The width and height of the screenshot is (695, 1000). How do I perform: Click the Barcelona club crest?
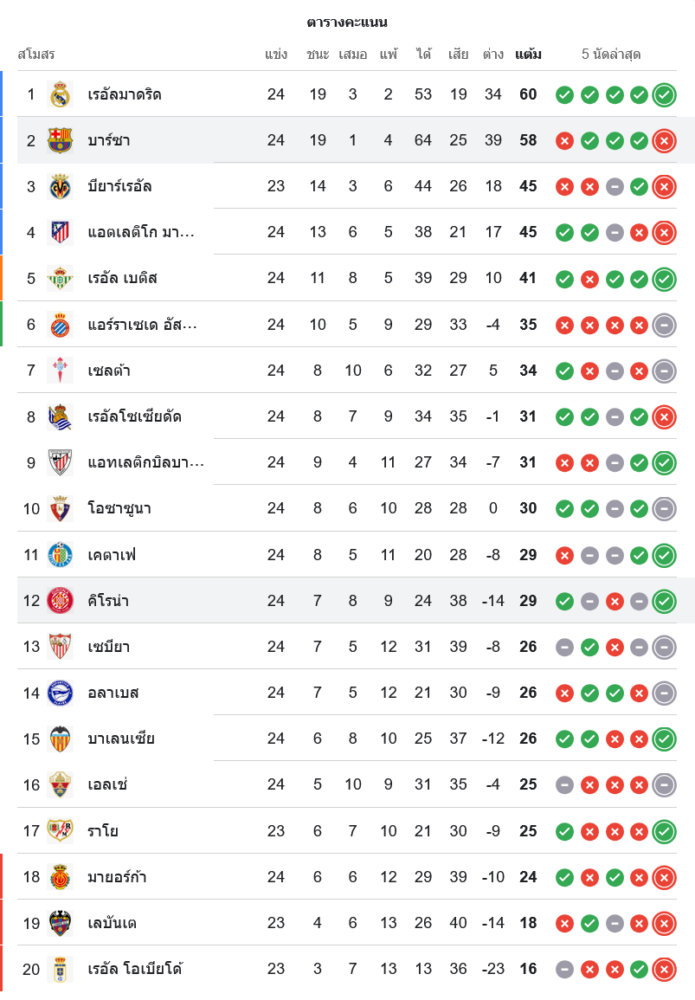[x=60, y=140]
